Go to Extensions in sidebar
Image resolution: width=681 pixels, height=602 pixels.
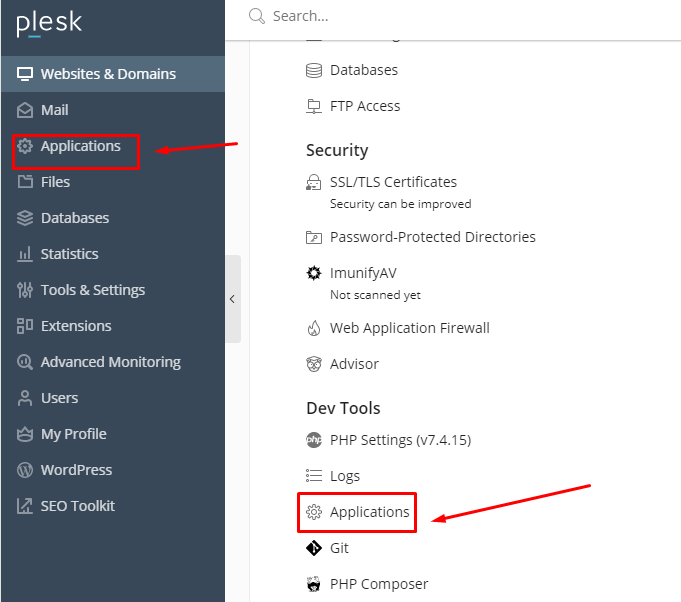point(113,326)
